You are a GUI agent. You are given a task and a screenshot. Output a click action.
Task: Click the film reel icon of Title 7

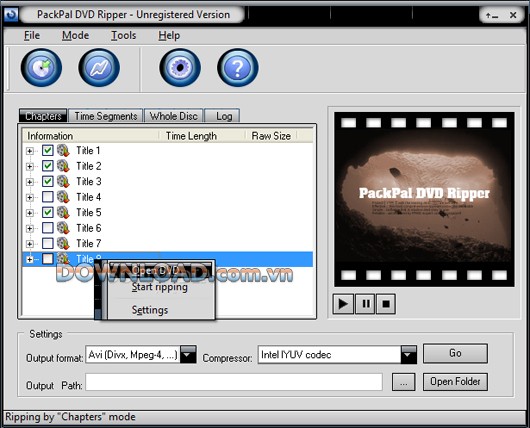[63, 243]
